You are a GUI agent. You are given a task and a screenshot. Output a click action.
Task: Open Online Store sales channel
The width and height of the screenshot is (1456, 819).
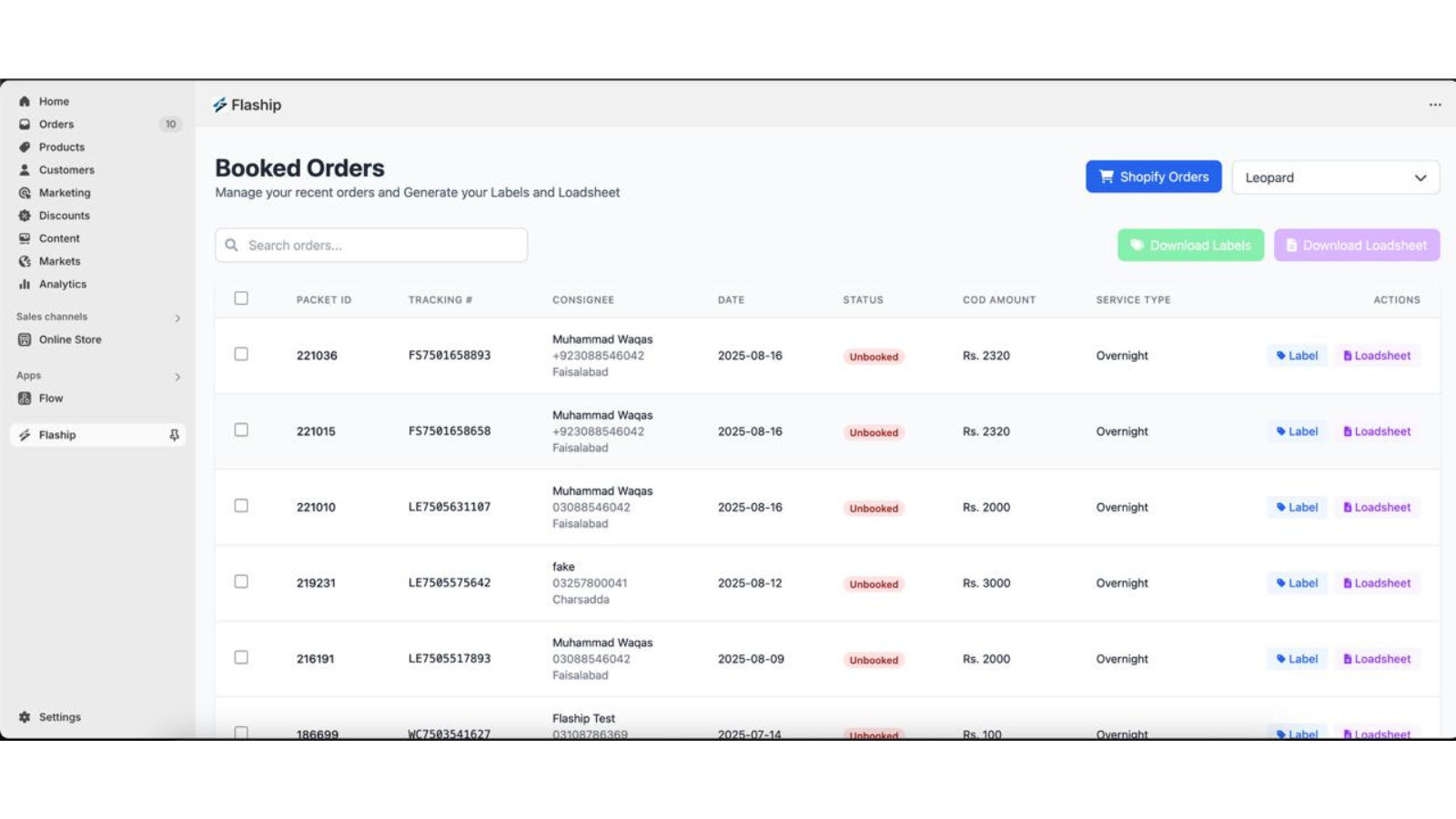(70, 339)
